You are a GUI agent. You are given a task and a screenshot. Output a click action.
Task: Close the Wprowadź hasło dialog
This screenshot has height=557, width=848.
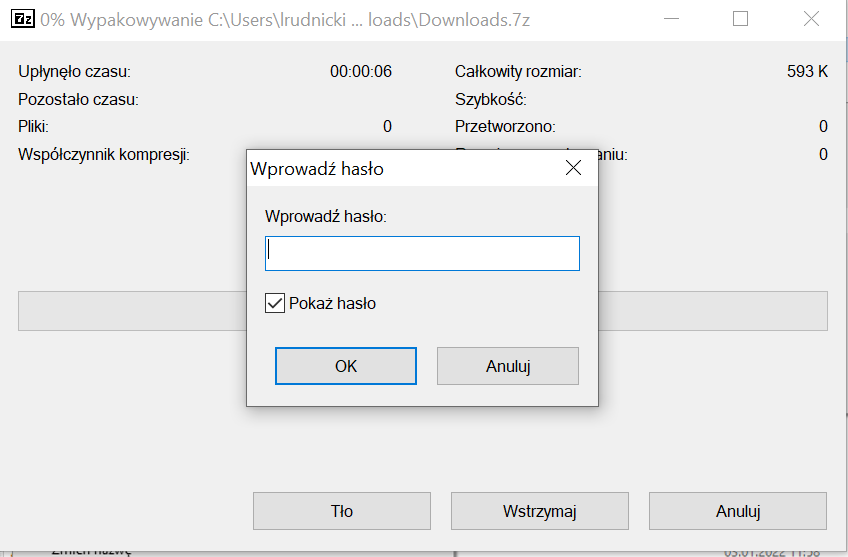point(573,168)
